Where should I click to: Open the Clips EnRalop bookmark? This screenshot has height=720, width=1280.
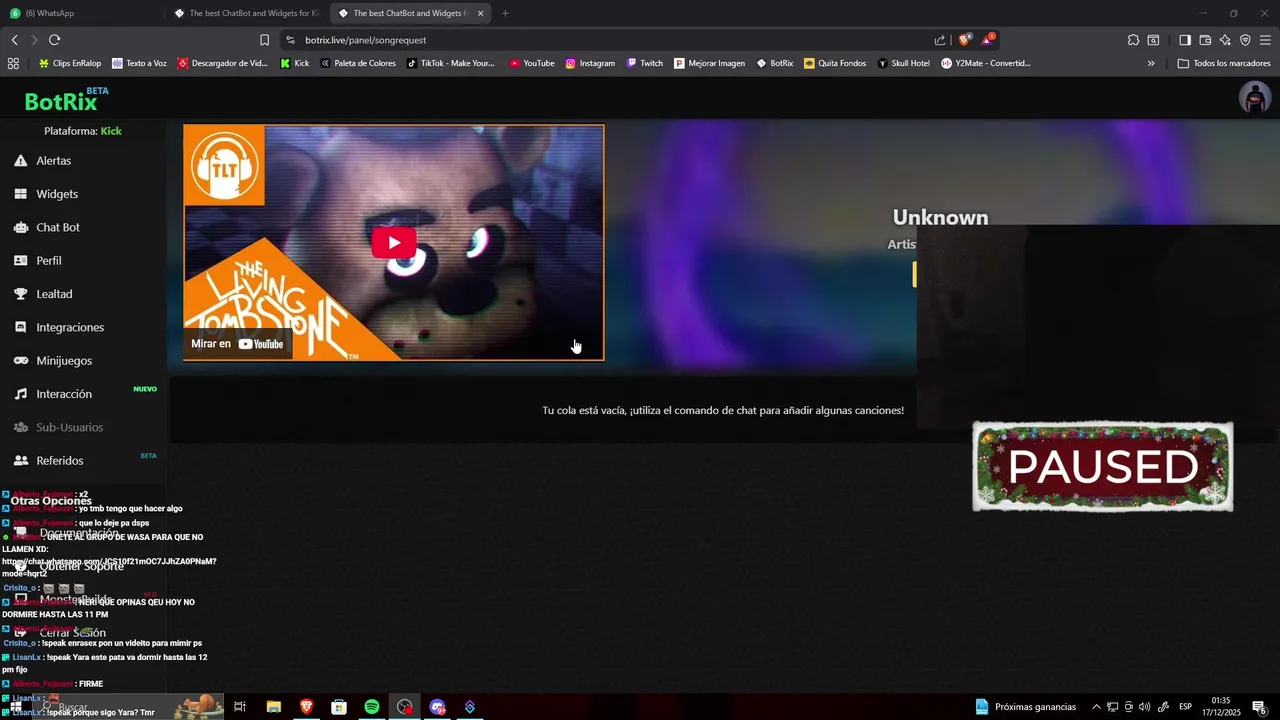(x=70, y=63)
